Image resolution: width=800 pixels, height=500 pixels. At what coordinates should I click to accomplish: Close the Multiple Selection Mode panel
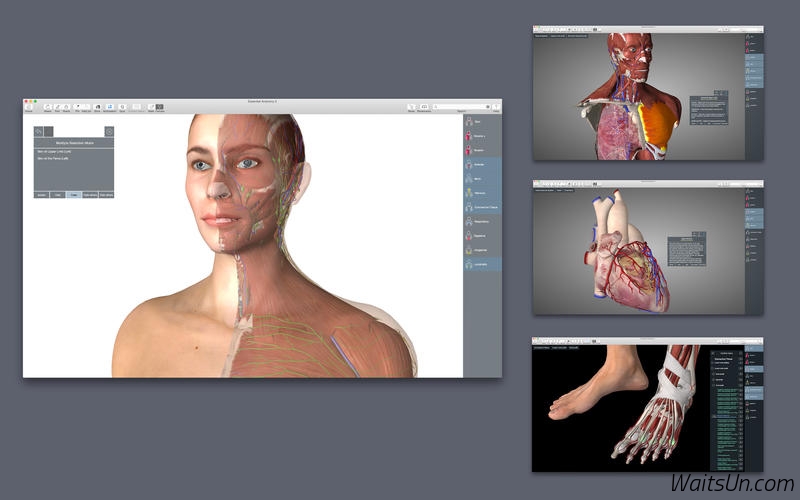click(x=109, y=132)
